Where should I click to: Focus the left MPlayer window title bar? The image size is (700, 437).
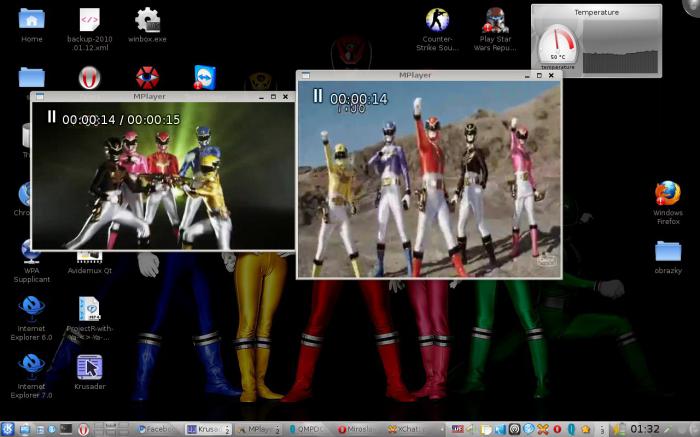149,96
